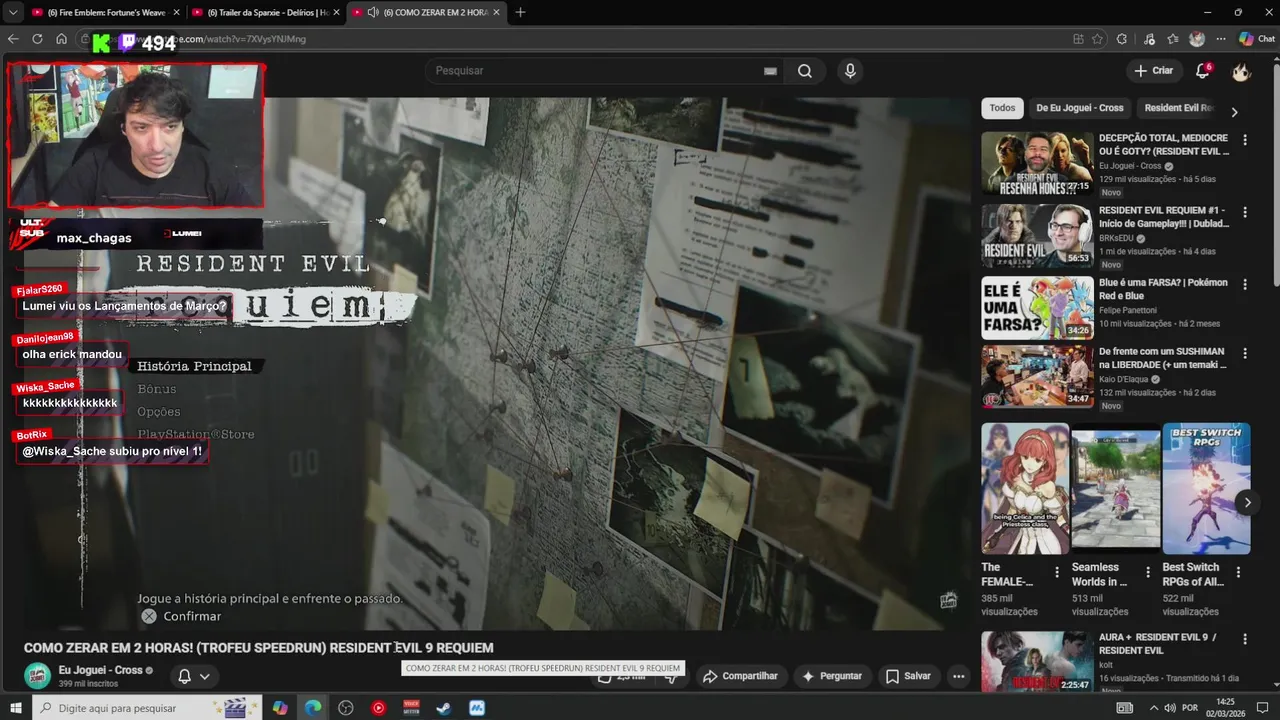
Task: Open Steam from the taskbar
Action: 443,708
